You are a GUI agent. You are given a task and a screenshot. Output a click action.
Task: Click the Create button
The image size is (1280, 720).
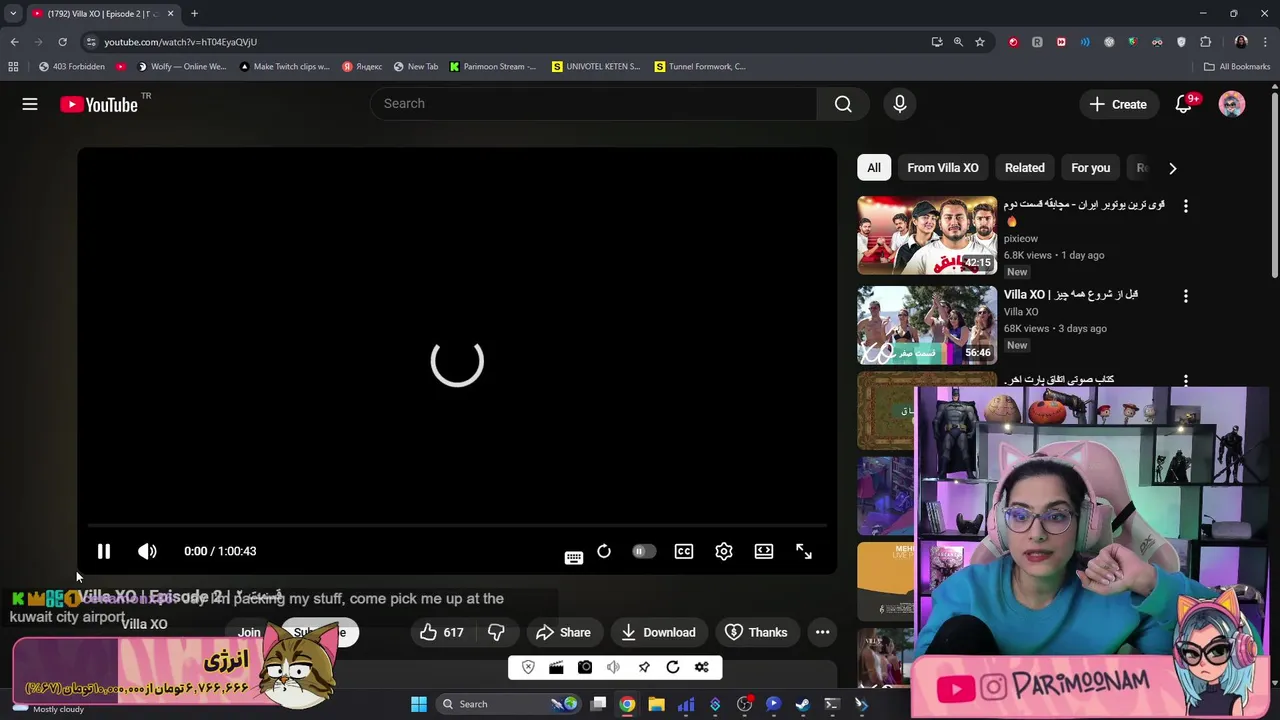pos(1118,104)
